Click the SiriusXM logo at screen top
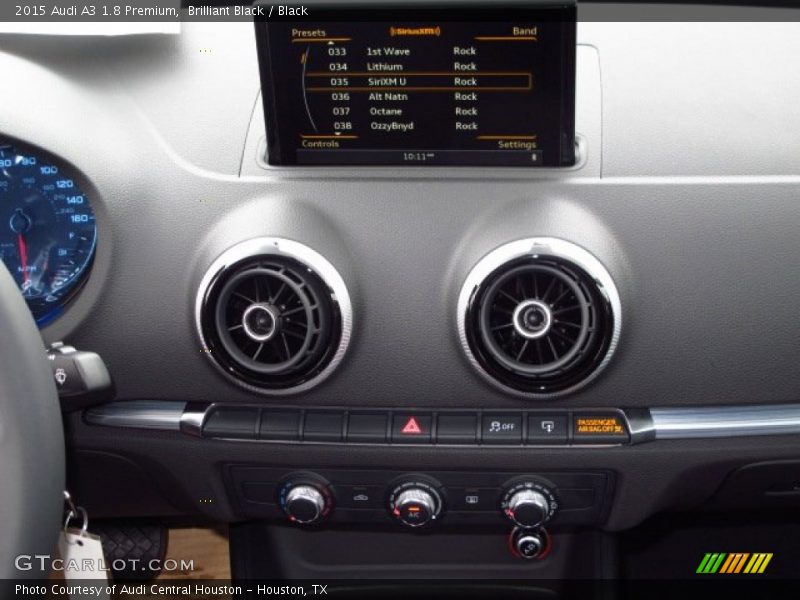Viewport: 800px width, 600px height. [414, 32]
